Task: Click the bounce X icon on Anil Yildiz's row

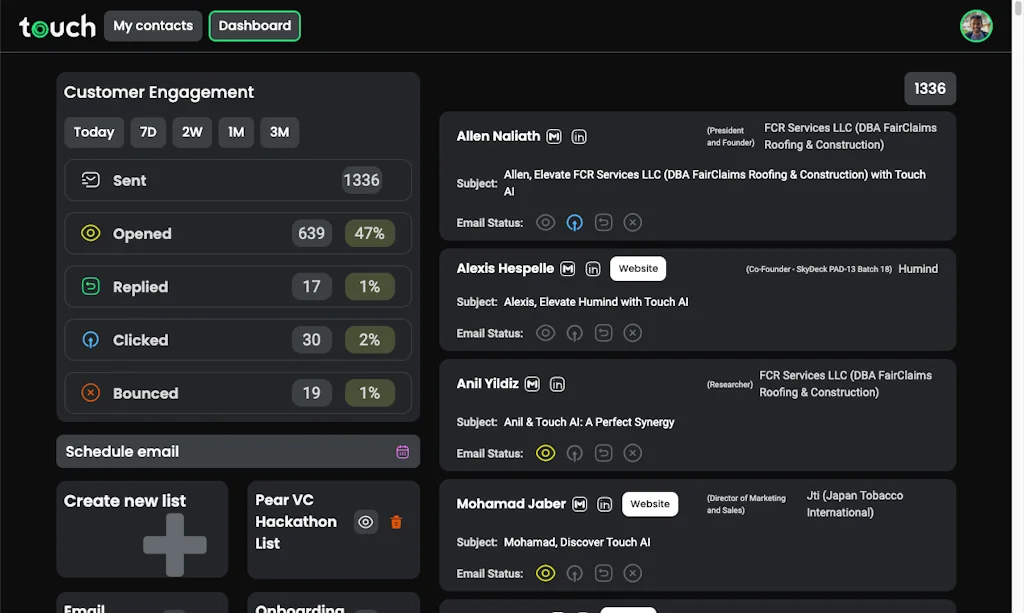Action: click(632, 452)
